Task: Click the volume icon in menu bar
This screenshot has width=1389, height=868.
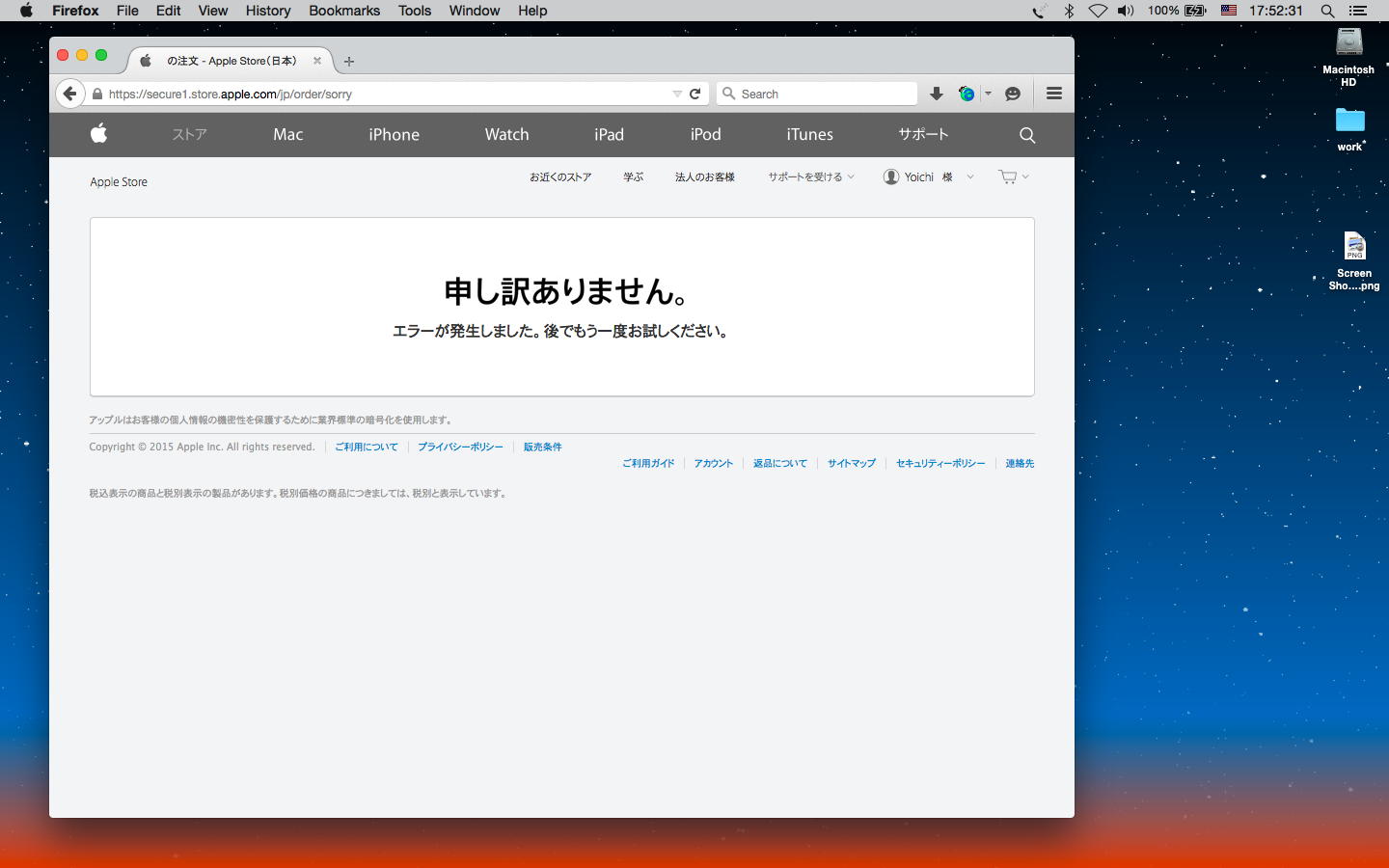Action: point(1126,11)
